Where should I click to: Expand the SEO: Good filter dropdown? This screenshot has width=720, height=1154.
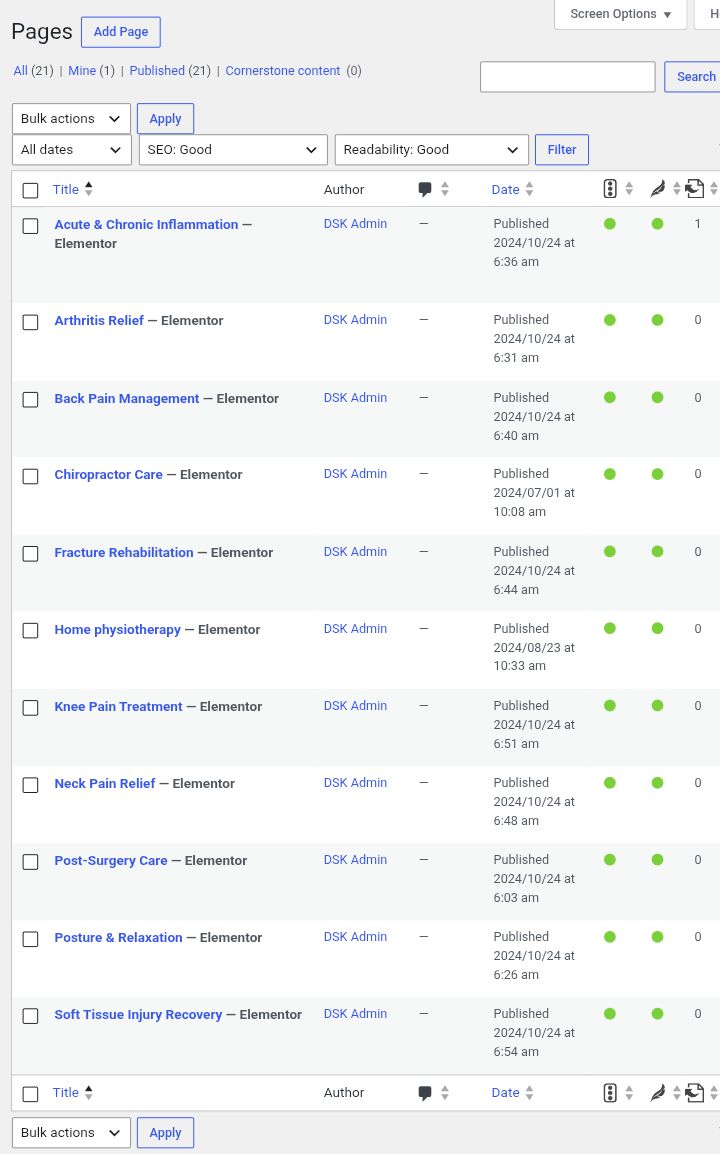(233, 149)
